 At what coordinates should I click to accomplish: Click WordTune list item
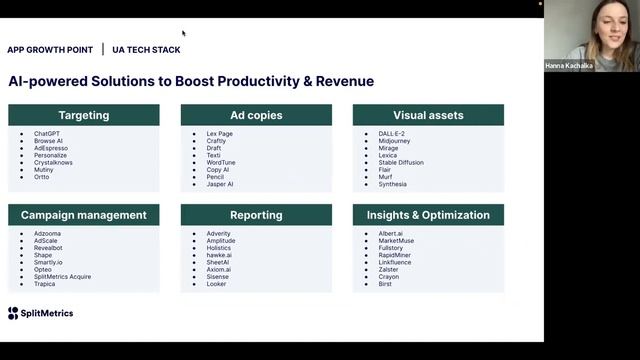[x=221, y=162]
